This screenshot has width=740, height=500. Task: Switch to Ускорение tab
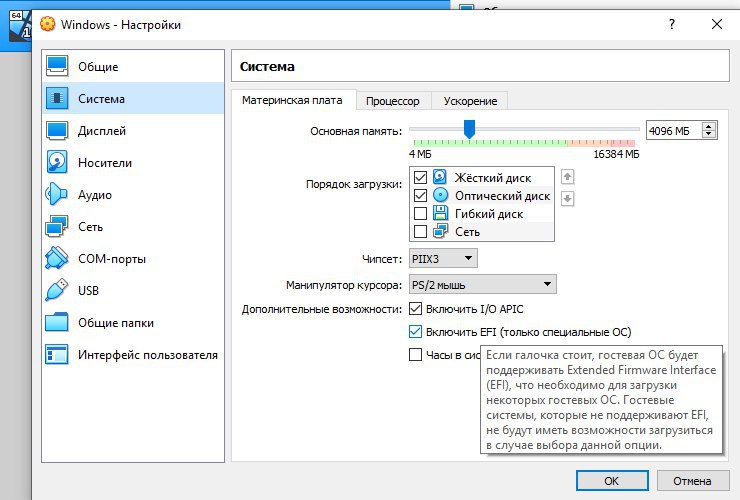(470, 101)
